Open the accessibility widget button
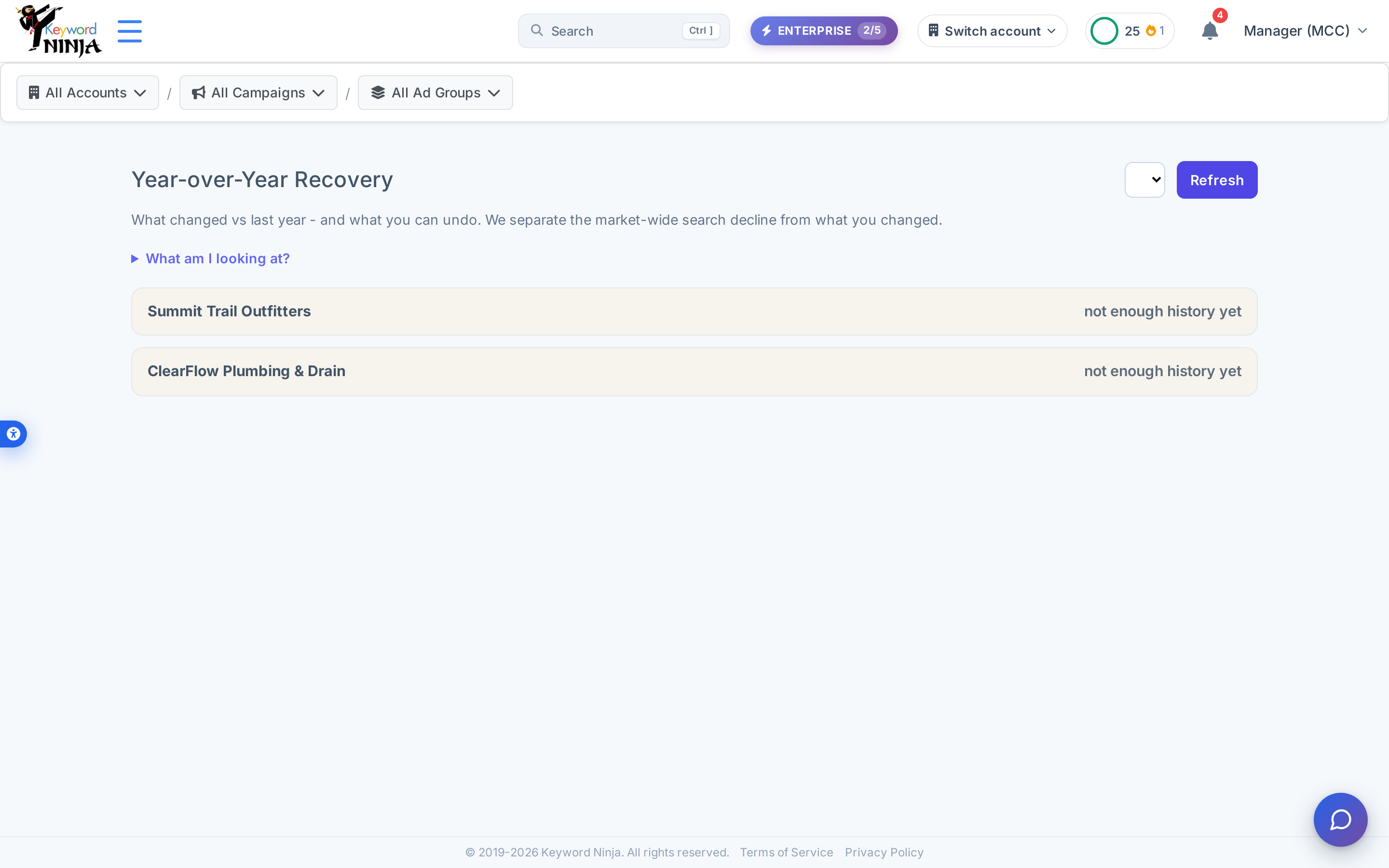 pyautogui.click(x=13, y=434)
